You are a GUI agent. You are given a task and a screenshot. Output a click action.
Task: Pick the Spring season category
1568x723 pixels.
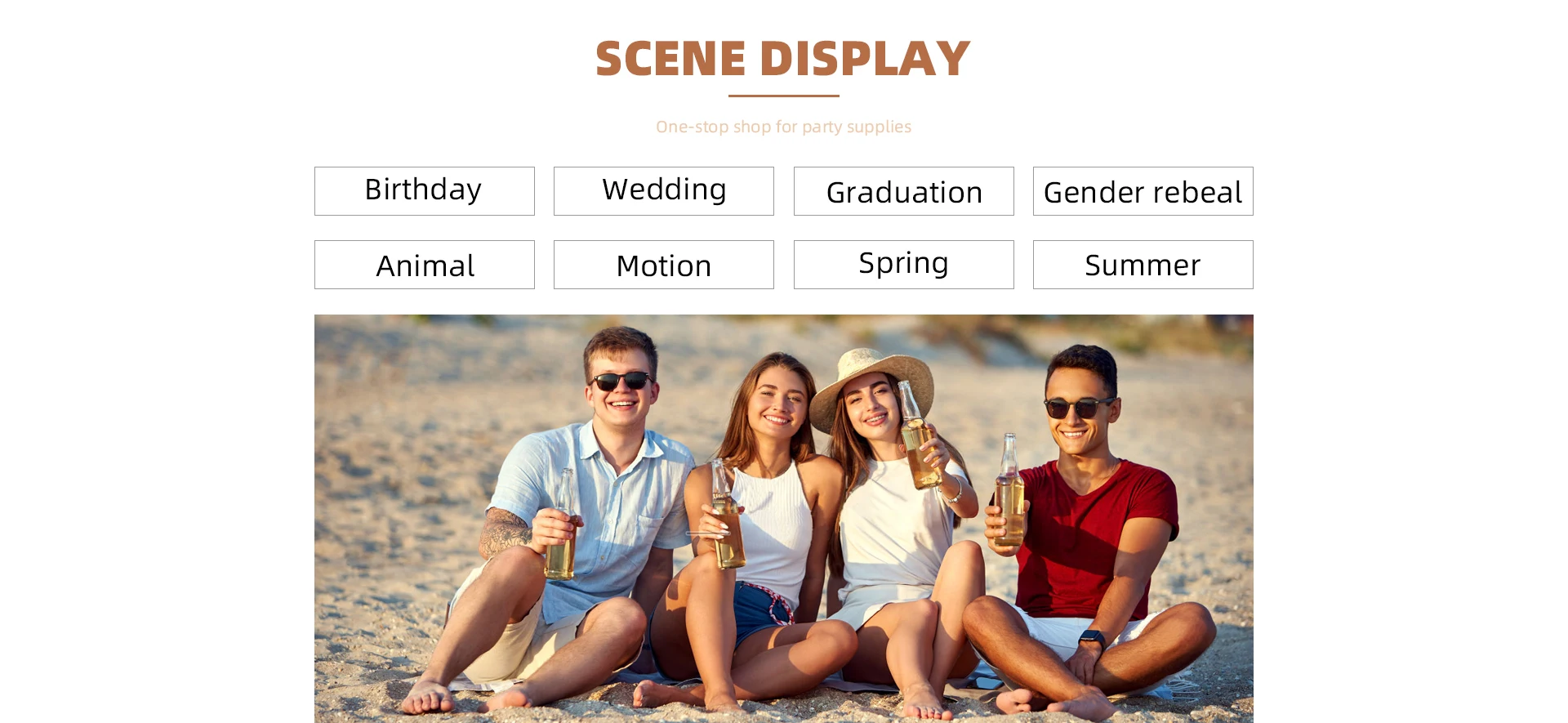point(904,265)
